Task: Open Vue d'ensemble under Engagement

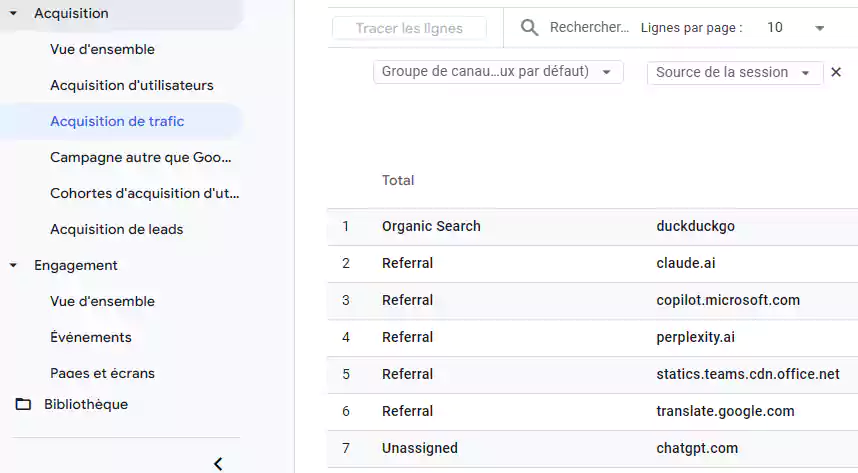Action: [102, 302]
